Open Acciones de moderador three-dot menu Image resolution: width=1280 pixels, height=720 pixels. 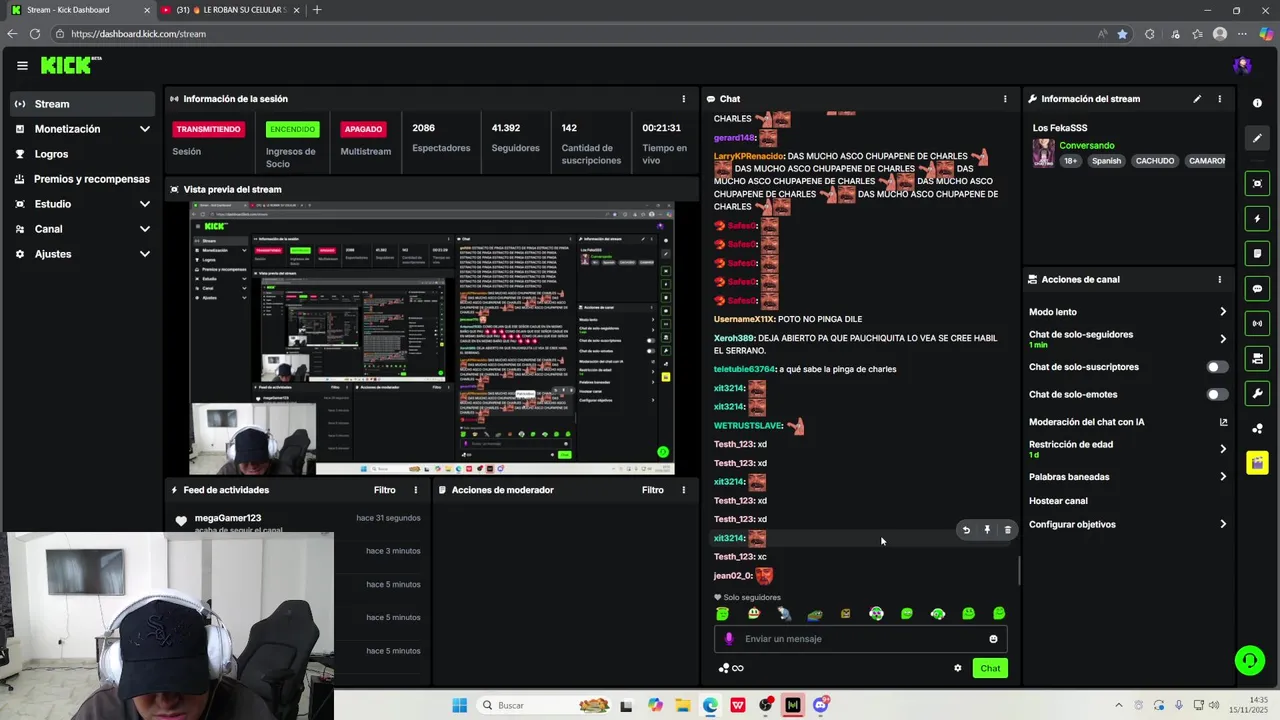683,490
